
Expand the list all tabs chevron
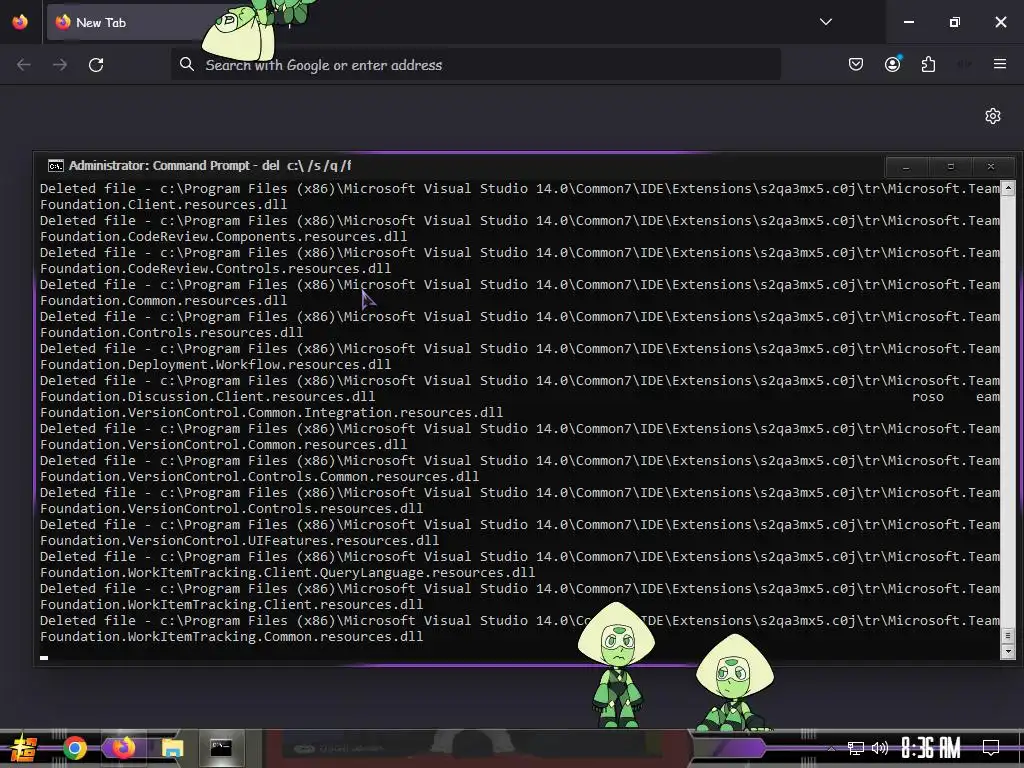pyautogui.click(x=825, y=22)
